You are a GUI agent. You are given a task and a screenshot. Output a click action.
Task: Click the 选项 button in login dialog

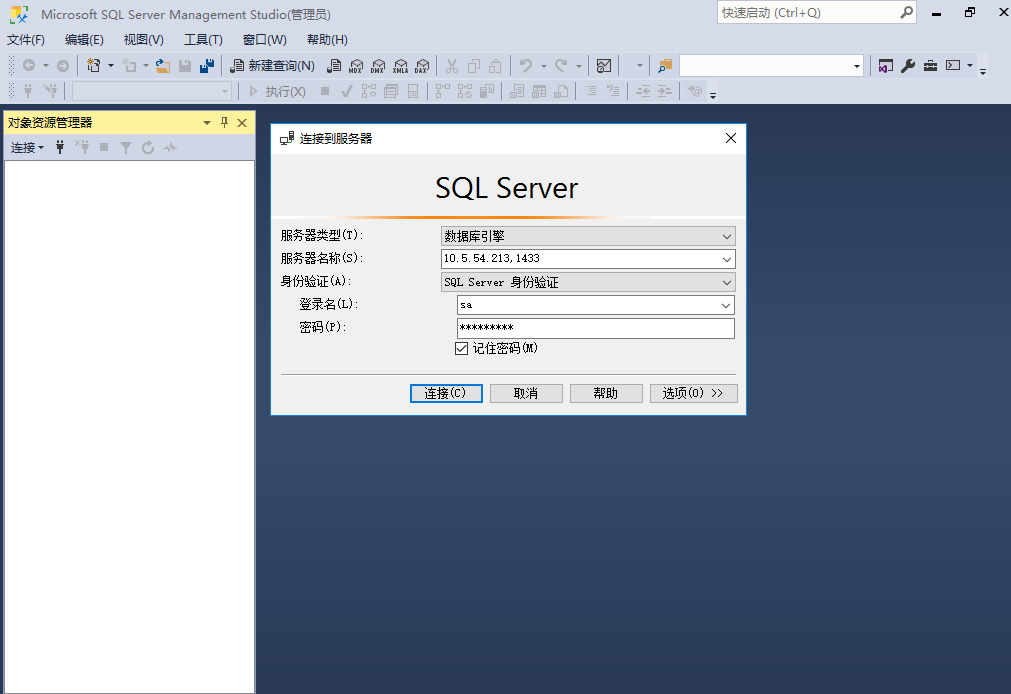click(694, 393)
